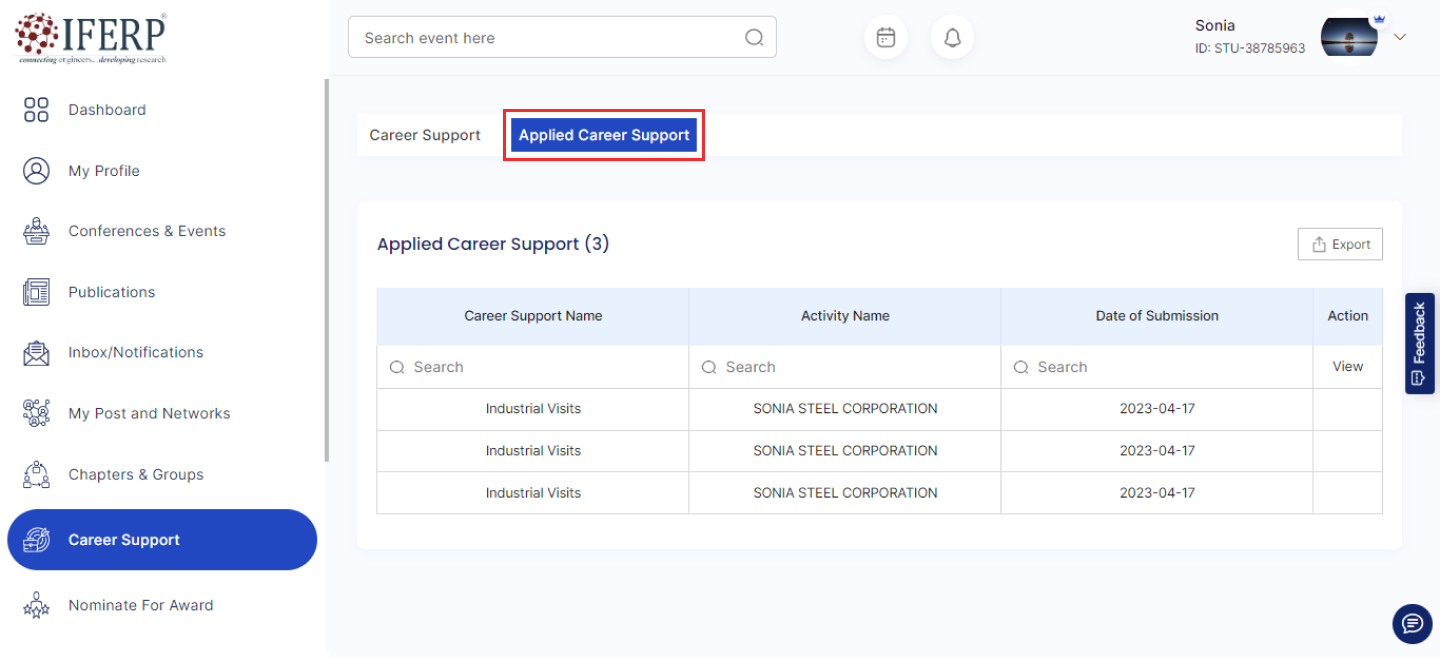Click the sidebar vertical scrollbar
Viewport: 1440px width, 658px height.
click(x=326, y=270)
